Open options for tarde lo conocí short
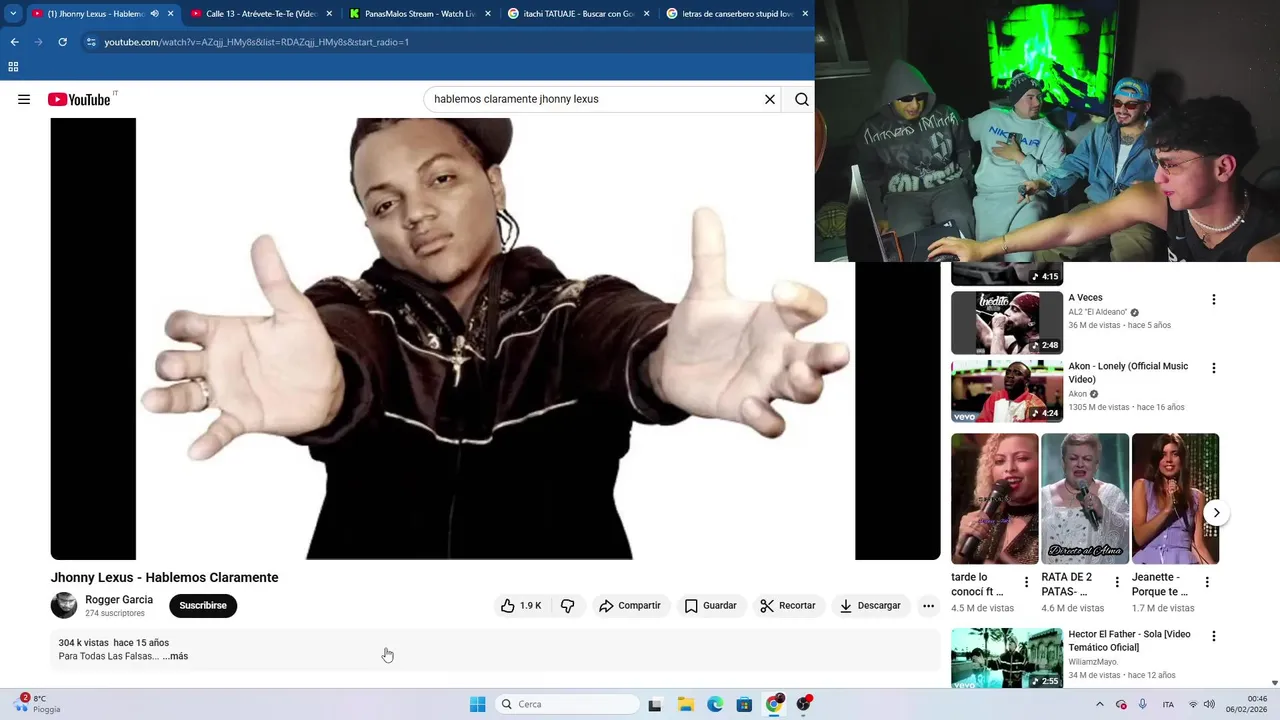This screenshot has height=720, width=1280. point(1026,582)
